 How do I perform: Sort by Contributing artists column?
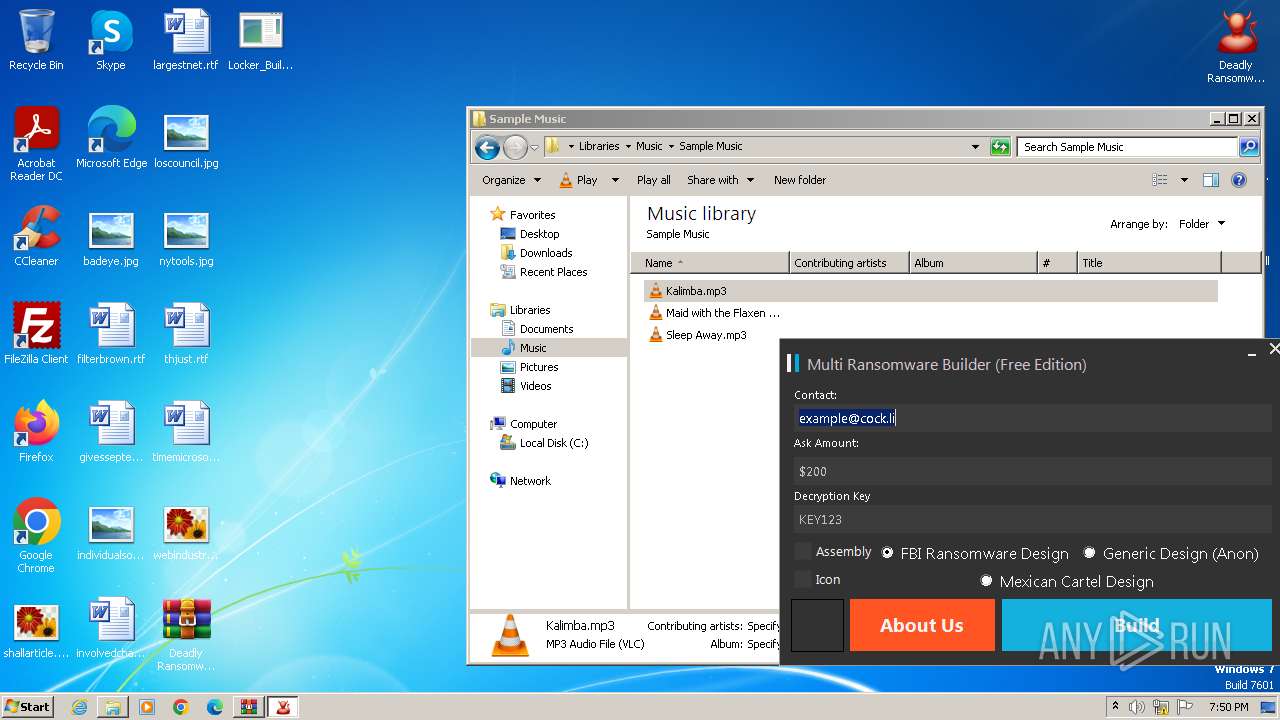tap(849, 263)
